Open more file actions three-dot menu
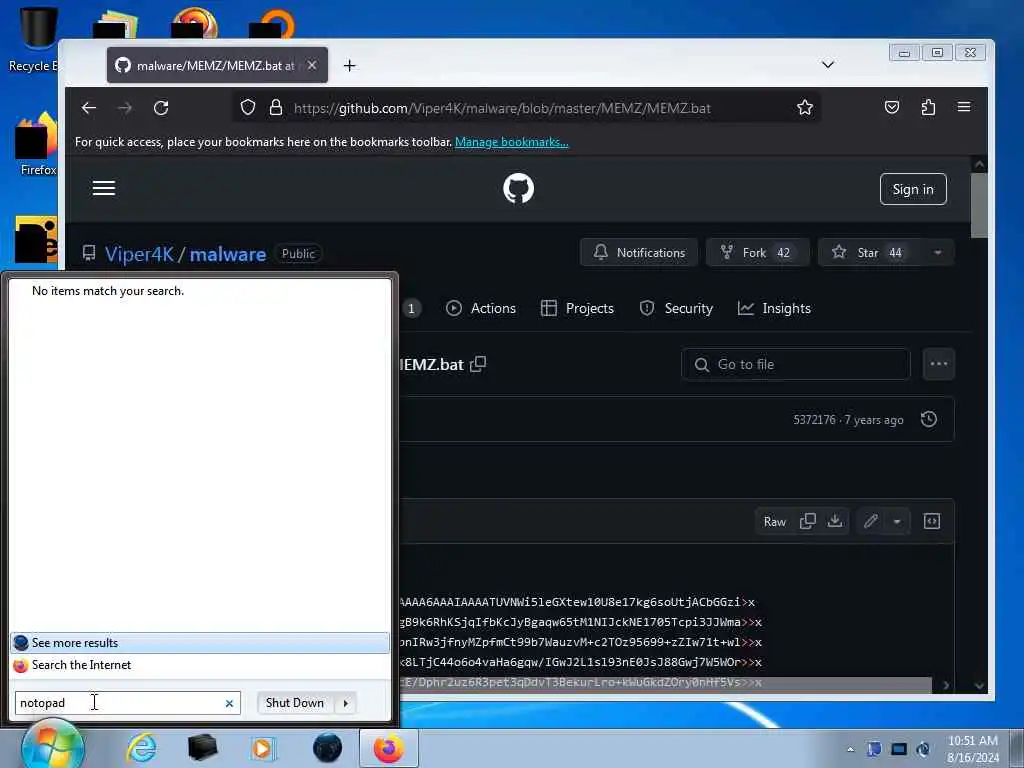The image size is (1024, 768). click(x=938, y=364)
